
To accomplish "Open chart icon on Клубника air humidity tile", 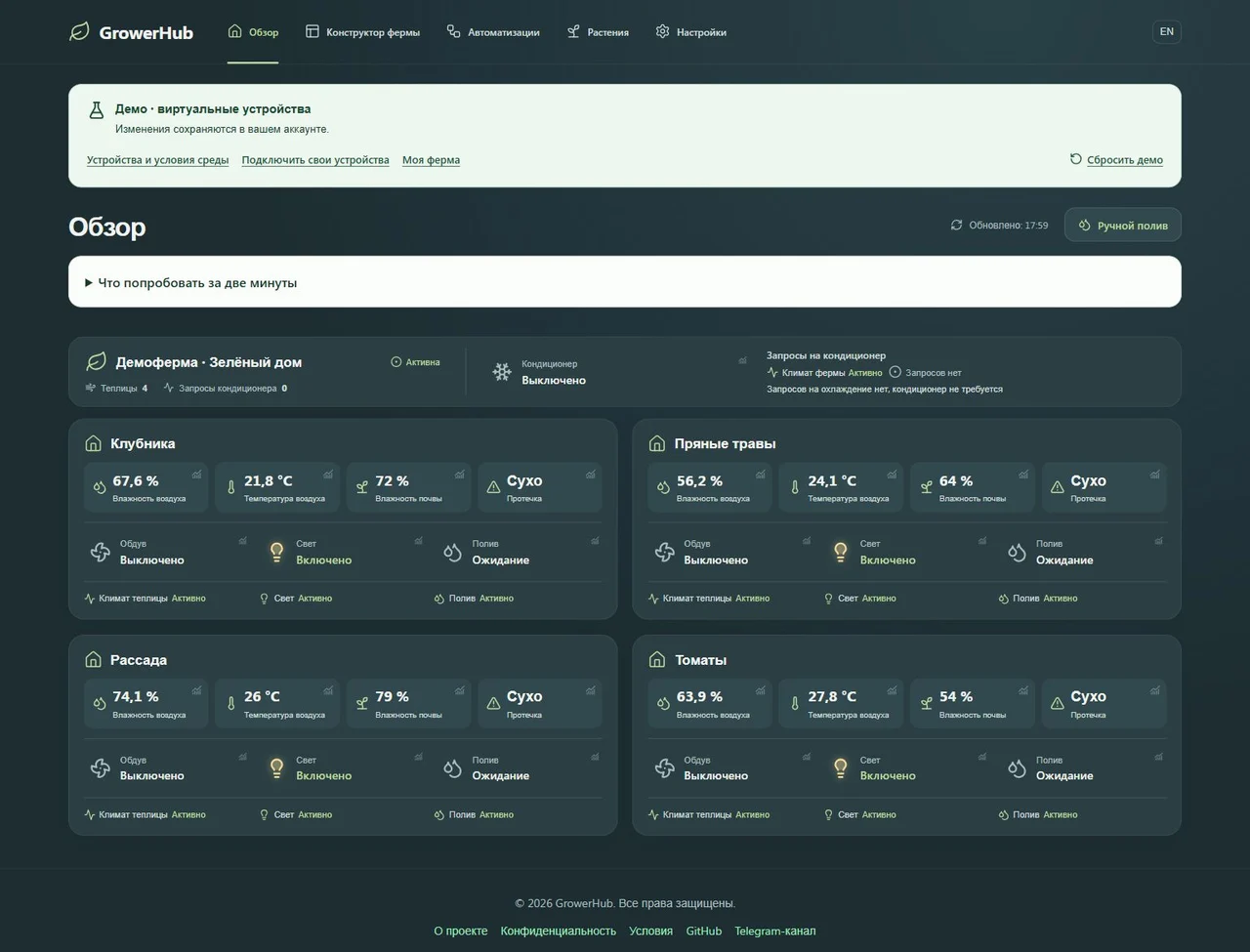I will 197,475.
